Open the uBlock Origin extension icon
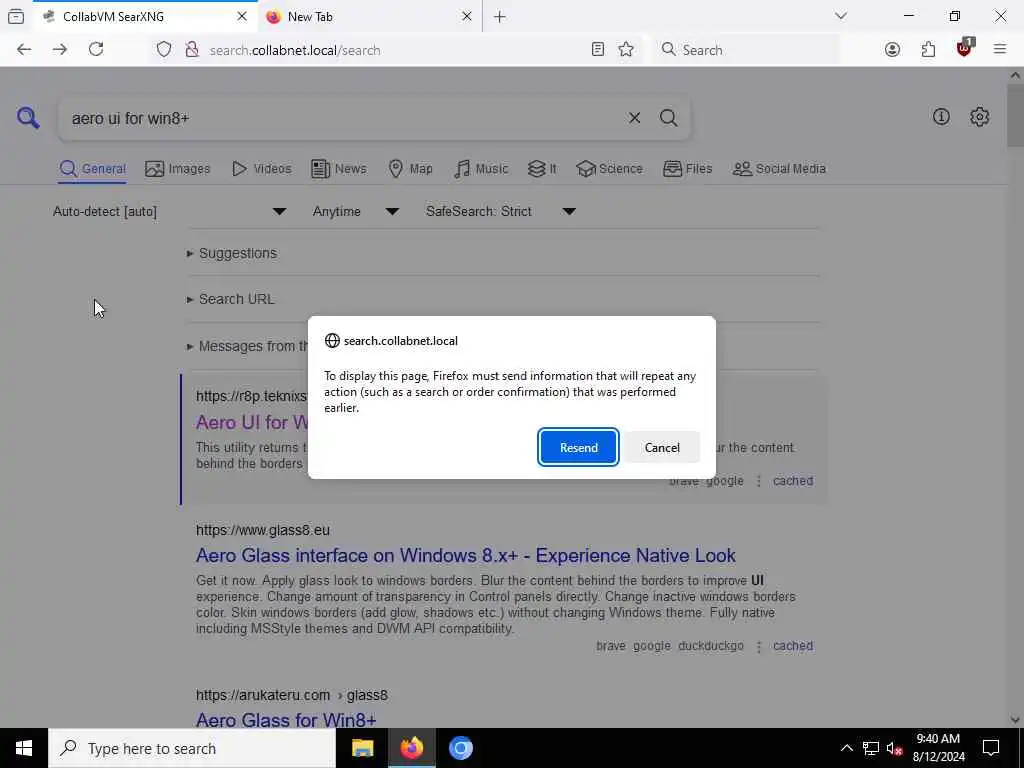The image size is (1024, 768). (964, 48)
